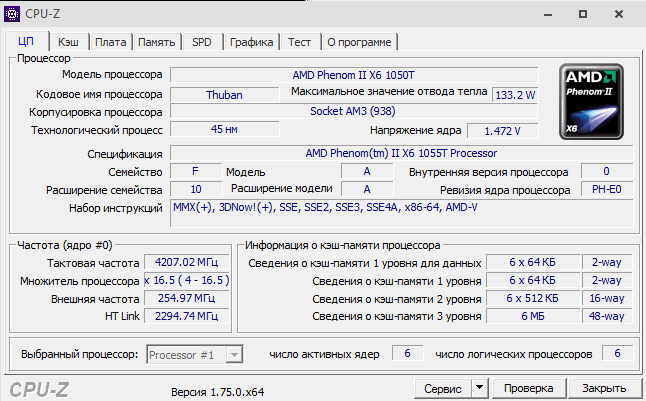Open the О программе tab
The image size is (646, 401).
[x=359, y=42]
